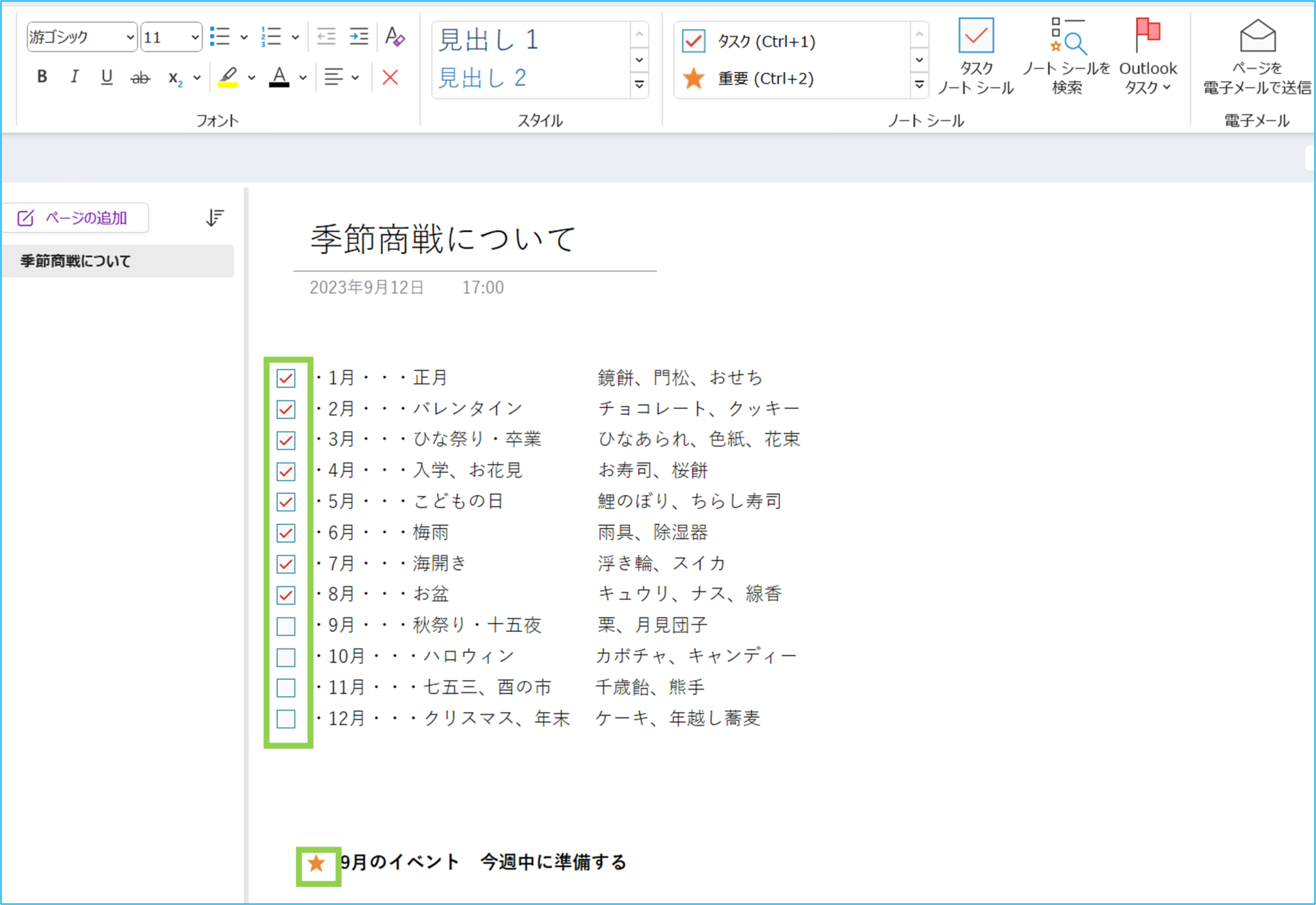Image resolution: width=1316 pixels, height=905 pixels.
Task: Toggle bold formatting
Action: tap(42, 77)
